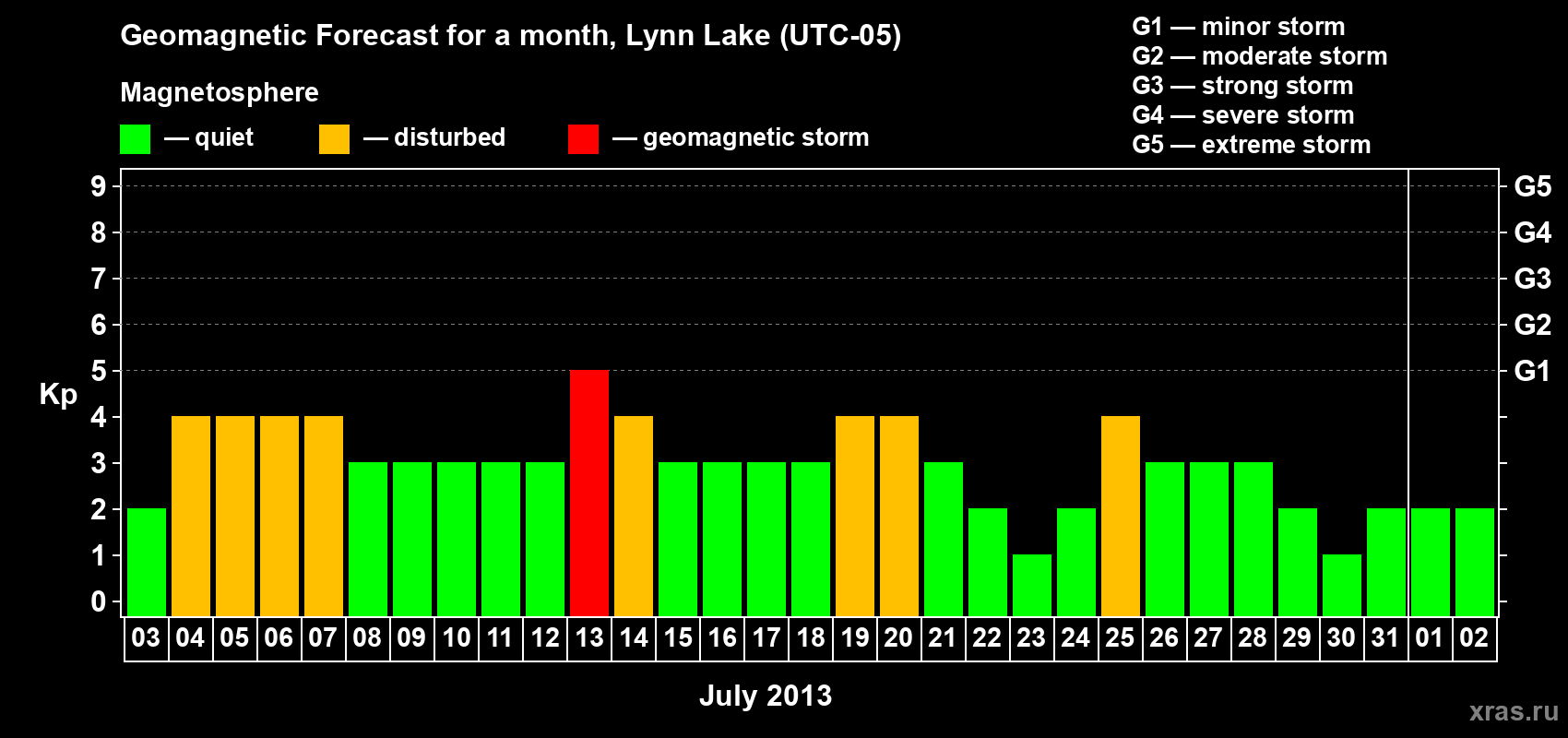
Task: Click the Kp value 9 tick label
Action: pyautogui.click(x=99, y=186)
